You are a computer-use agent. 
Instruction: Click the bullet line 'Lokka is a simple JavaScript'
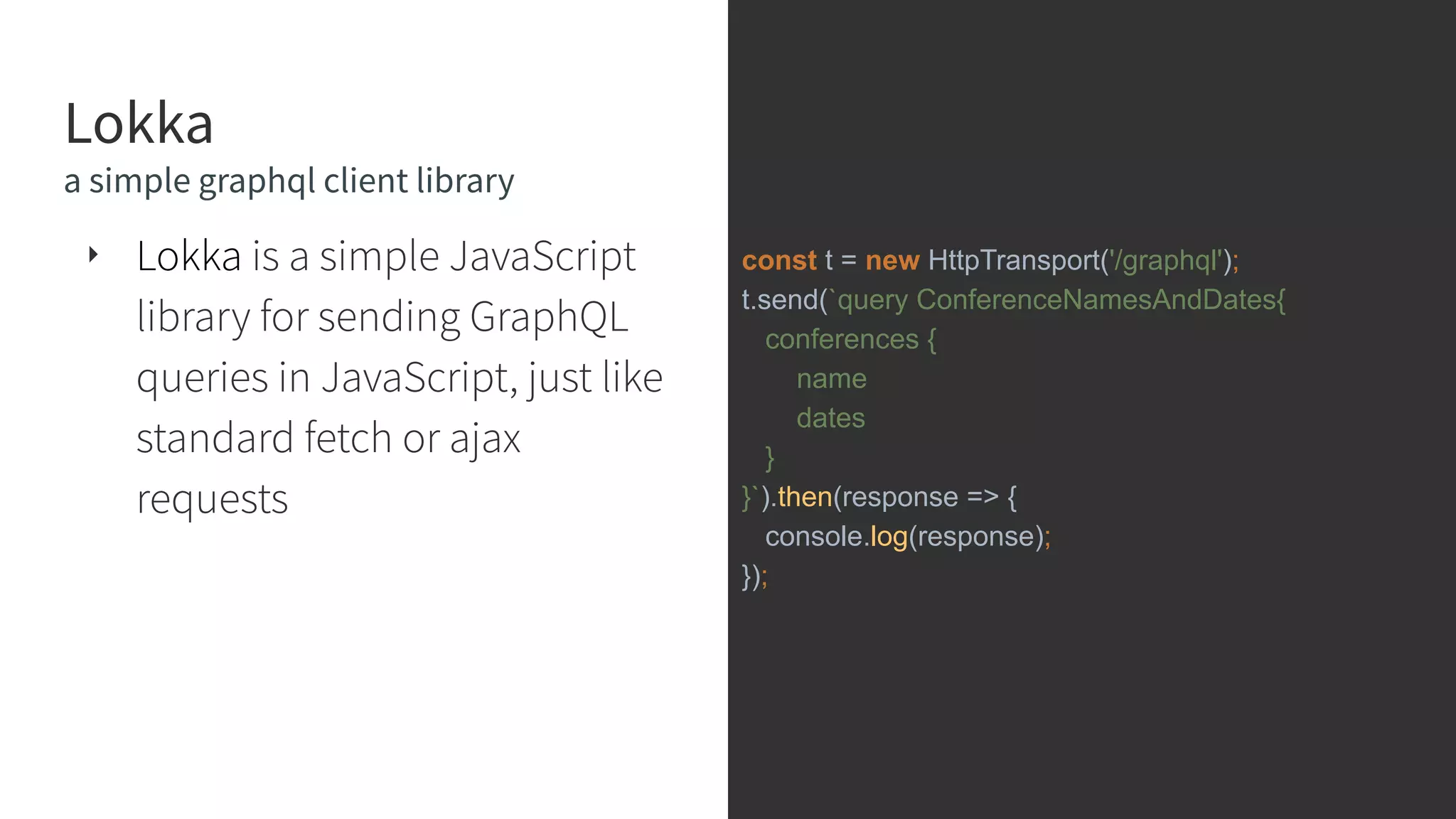pos(386,257)
